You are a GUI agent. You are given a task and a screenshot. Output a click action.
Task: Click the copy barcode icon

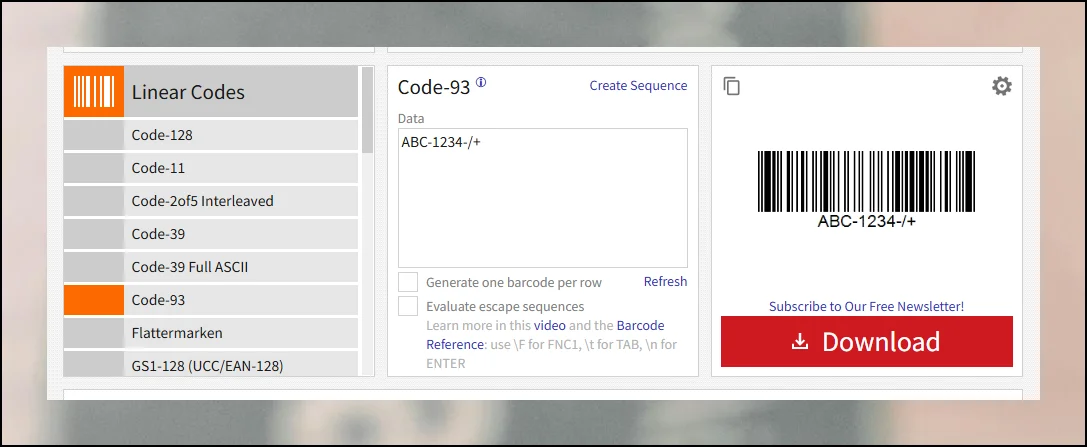click(x=732, y=87)
